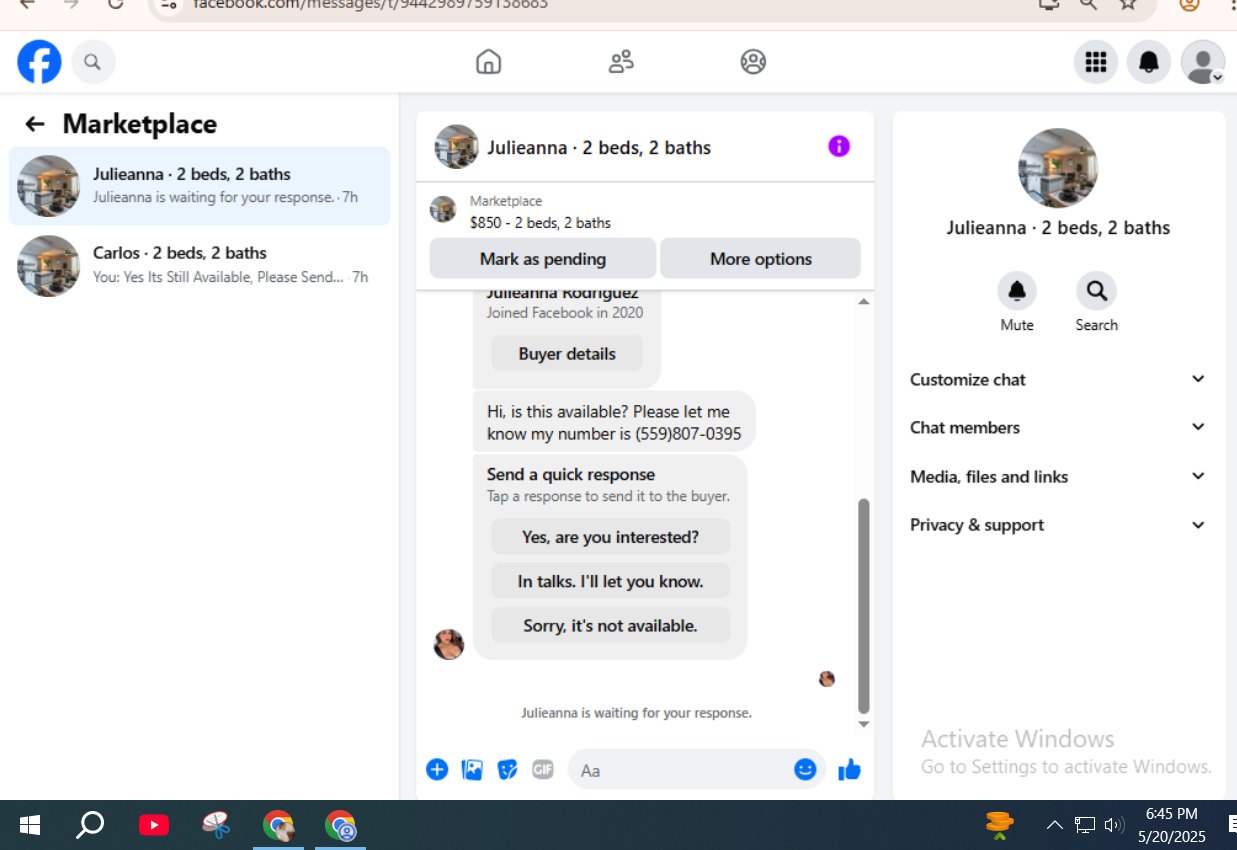Open network status in system tray

(1085, 825)
